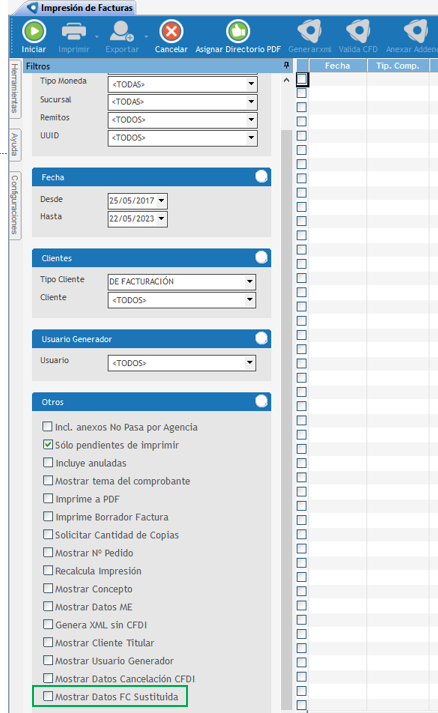The height and width of the screenshot is (713, 438).
Task: Open Exportar dropdown arrow in toolbar
Action: [146, 36]
